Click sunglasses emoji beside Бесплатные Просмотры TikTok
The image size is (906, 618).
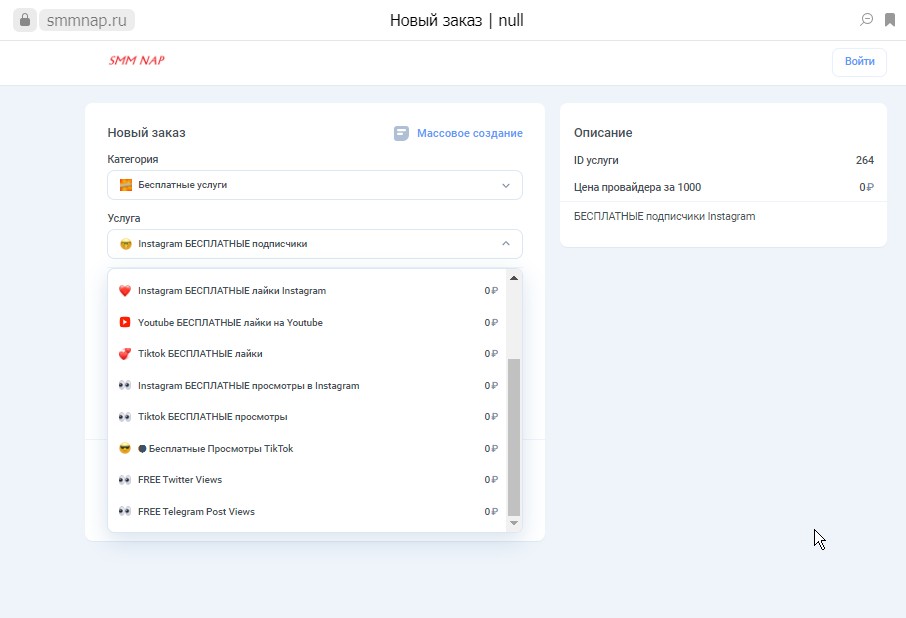click(125, 448)
